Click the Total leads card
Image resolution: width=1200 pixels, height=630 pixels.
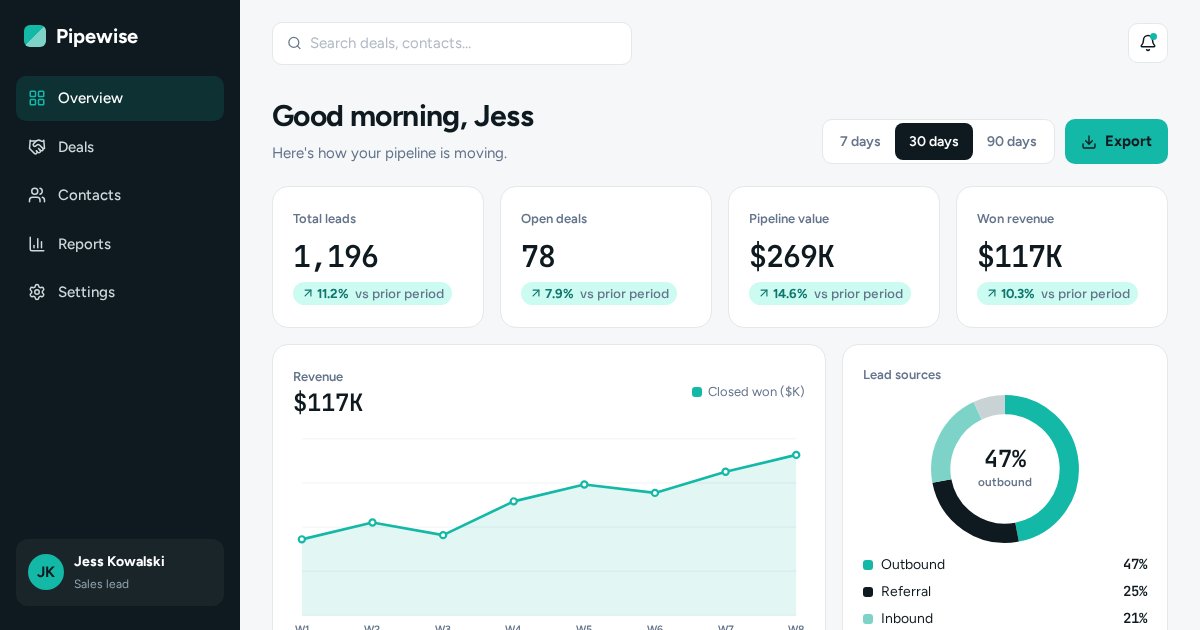coord(378,257)
